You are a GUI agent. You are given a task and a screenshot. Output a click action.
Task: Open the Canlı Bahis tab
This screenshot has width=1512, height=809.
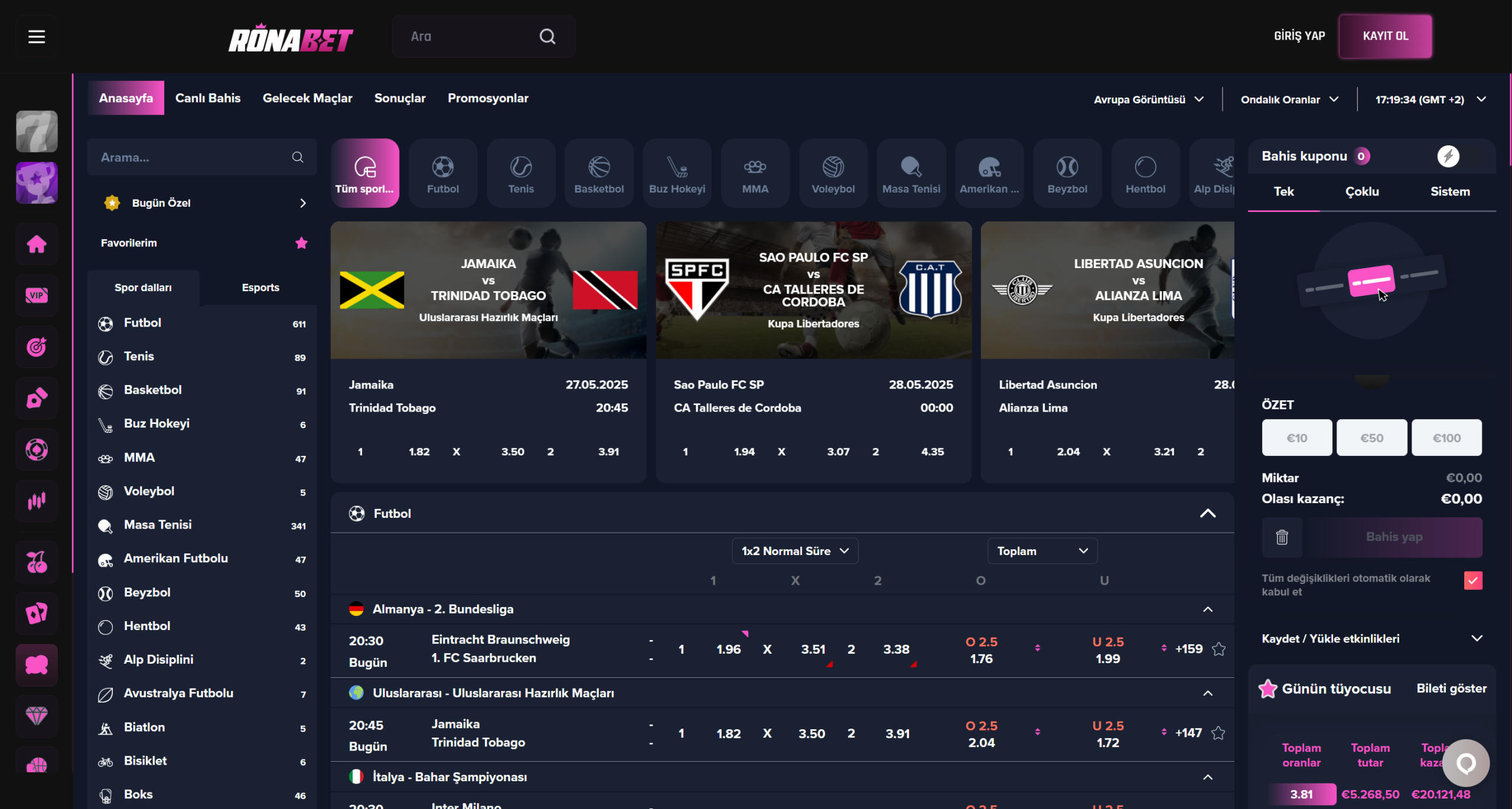208,98
